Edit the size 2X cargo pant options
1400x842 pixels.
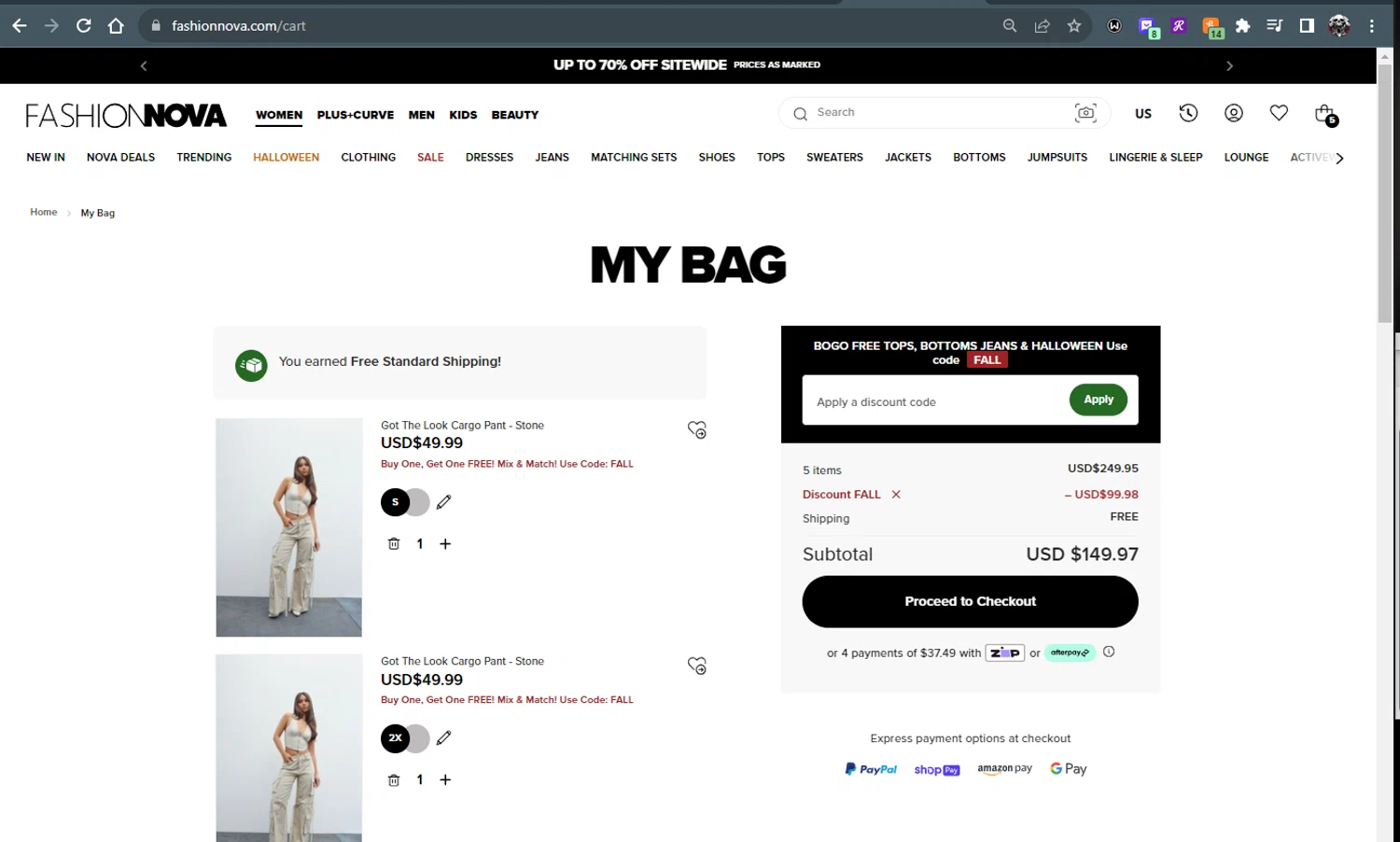(443, 738)
